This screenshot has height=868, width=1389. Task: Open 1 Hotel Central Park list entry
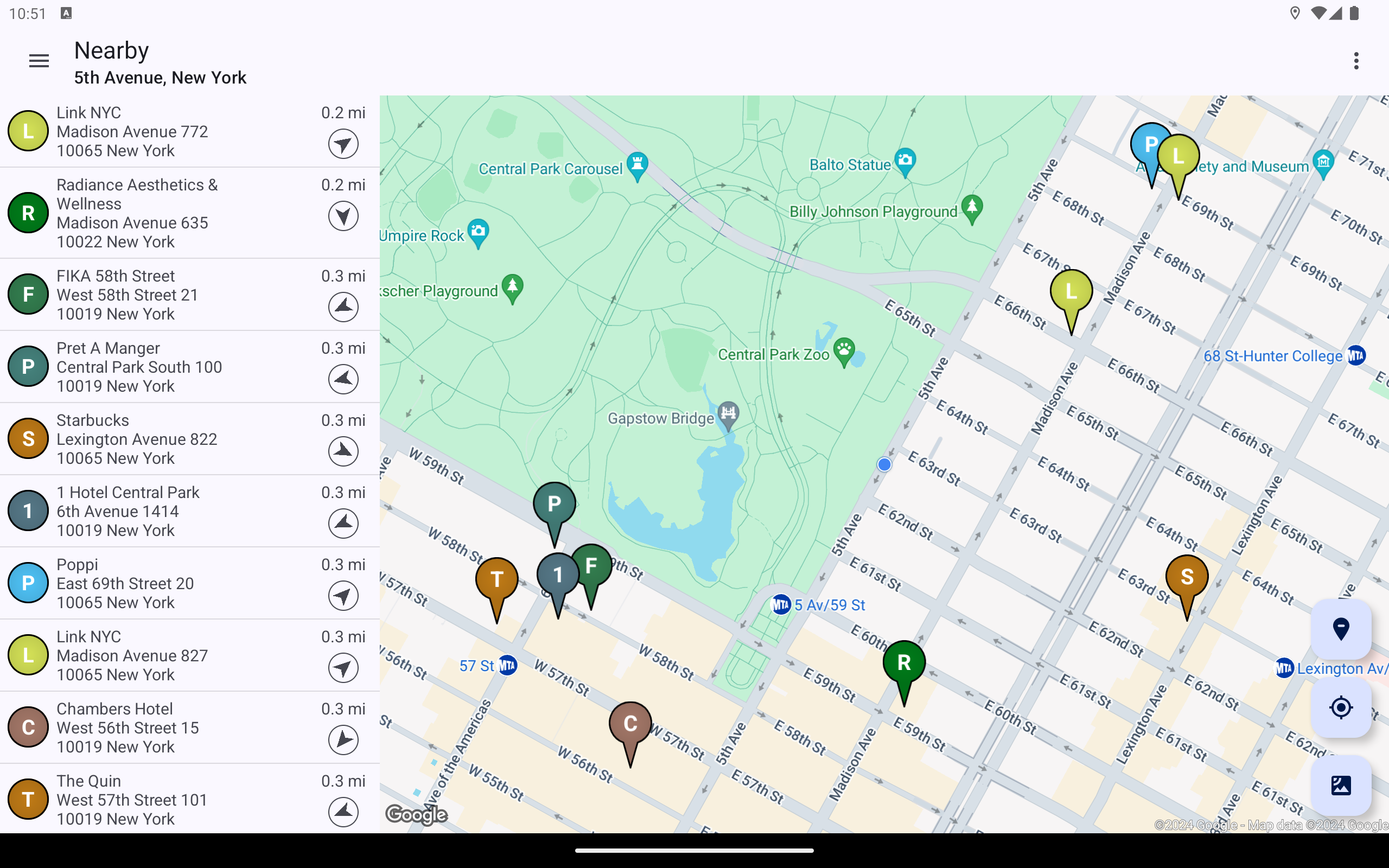pyautogui.click(x=189, y=511)
